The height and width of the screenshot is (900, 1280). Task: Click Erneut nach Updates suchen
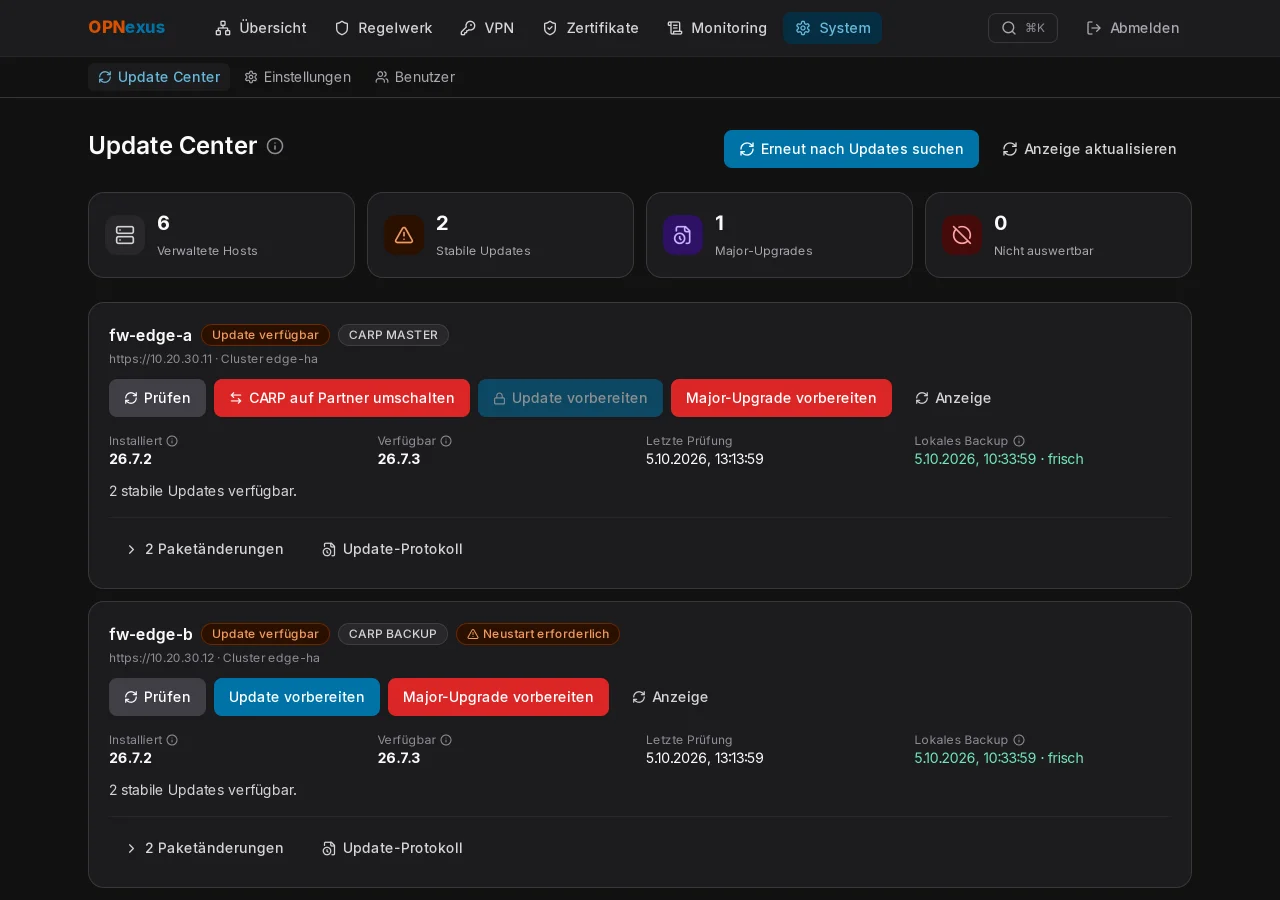coord(851,149)
